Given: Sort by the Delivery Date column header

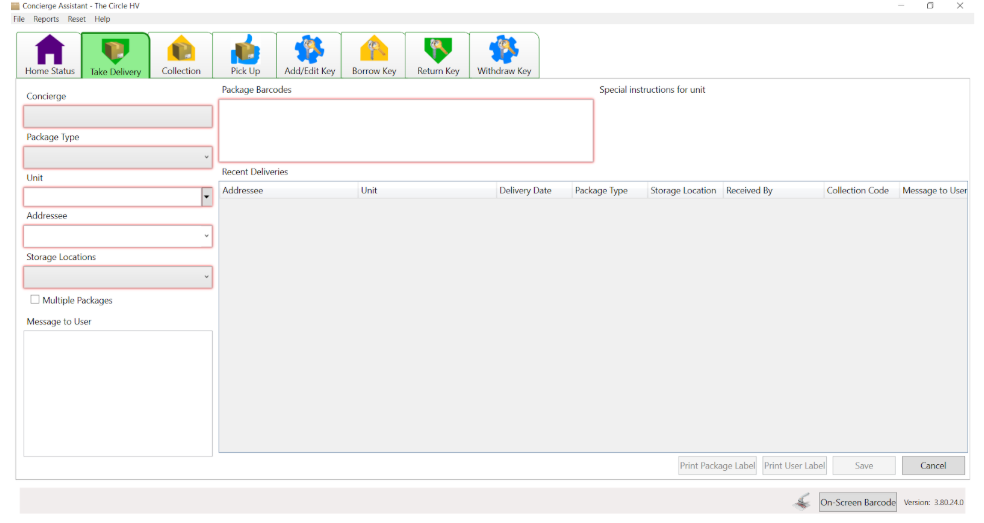Looking at the screenshot, I should [534, 190].
